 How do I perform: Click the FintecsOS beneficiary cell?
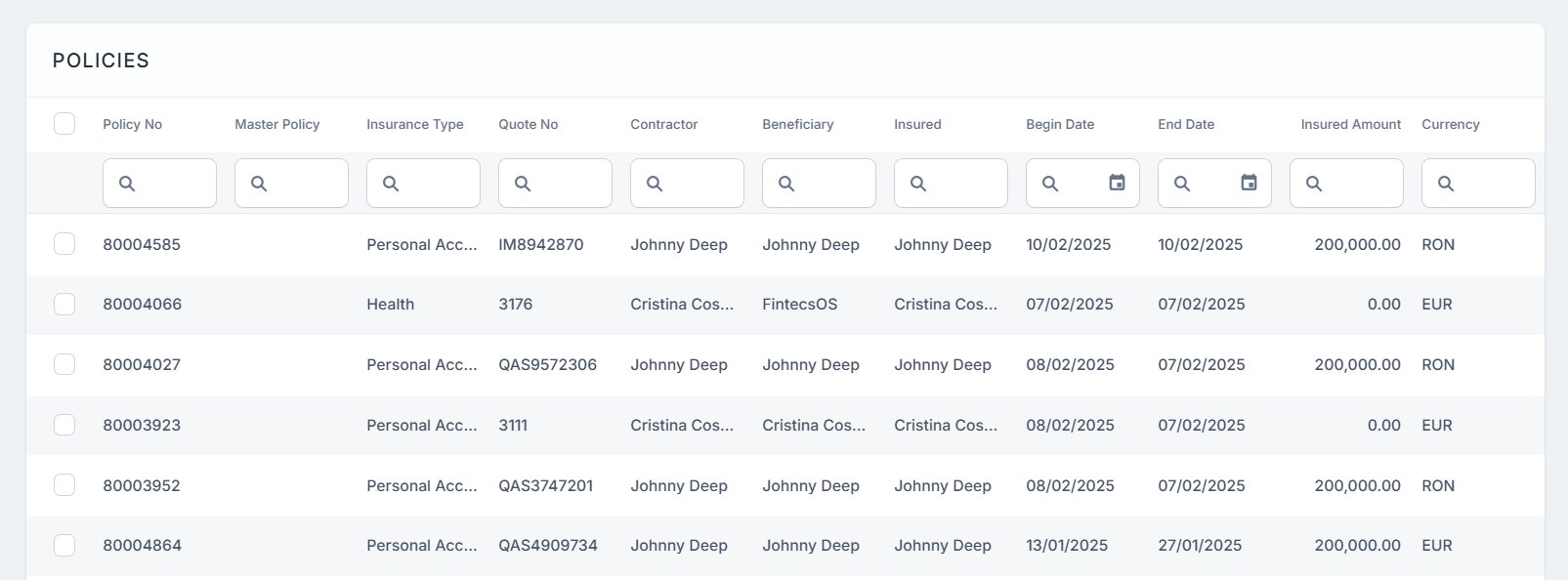point(799,305)
